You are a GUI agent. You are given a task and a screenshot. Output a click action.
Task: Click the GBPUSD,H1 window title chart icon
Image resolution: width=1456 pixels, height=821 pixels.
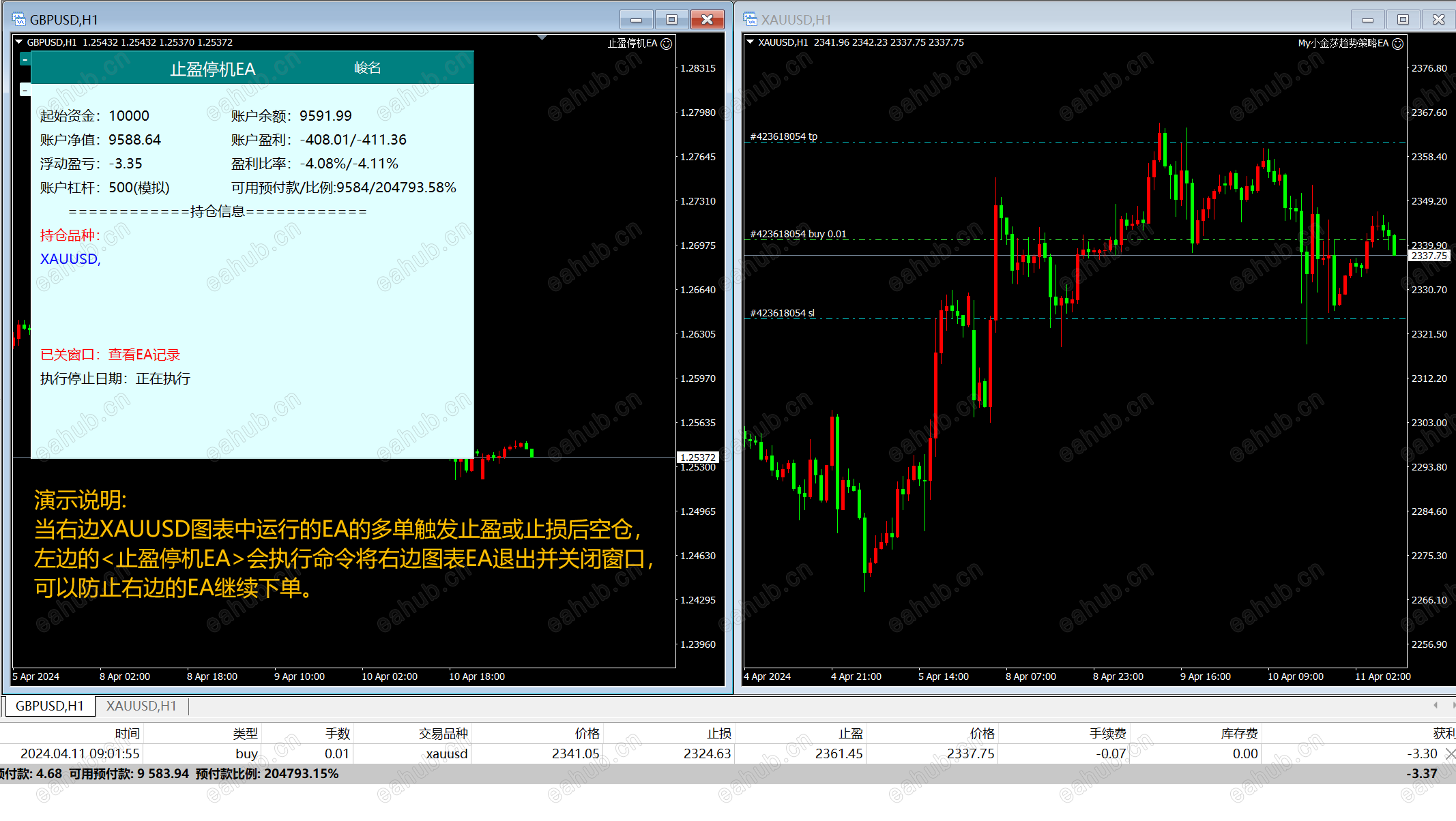point(18,19)
